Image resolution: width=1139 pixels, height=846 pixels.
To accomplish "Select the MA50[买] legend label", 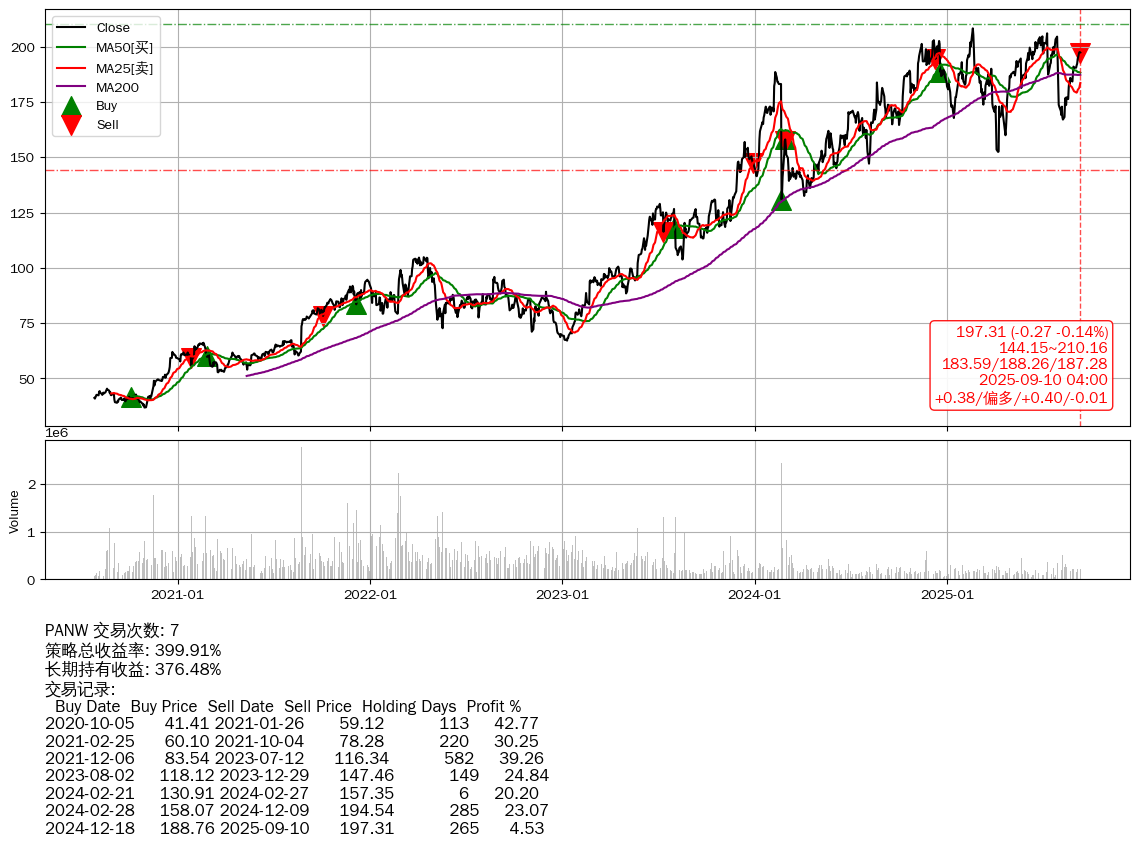I will point(124,48).
